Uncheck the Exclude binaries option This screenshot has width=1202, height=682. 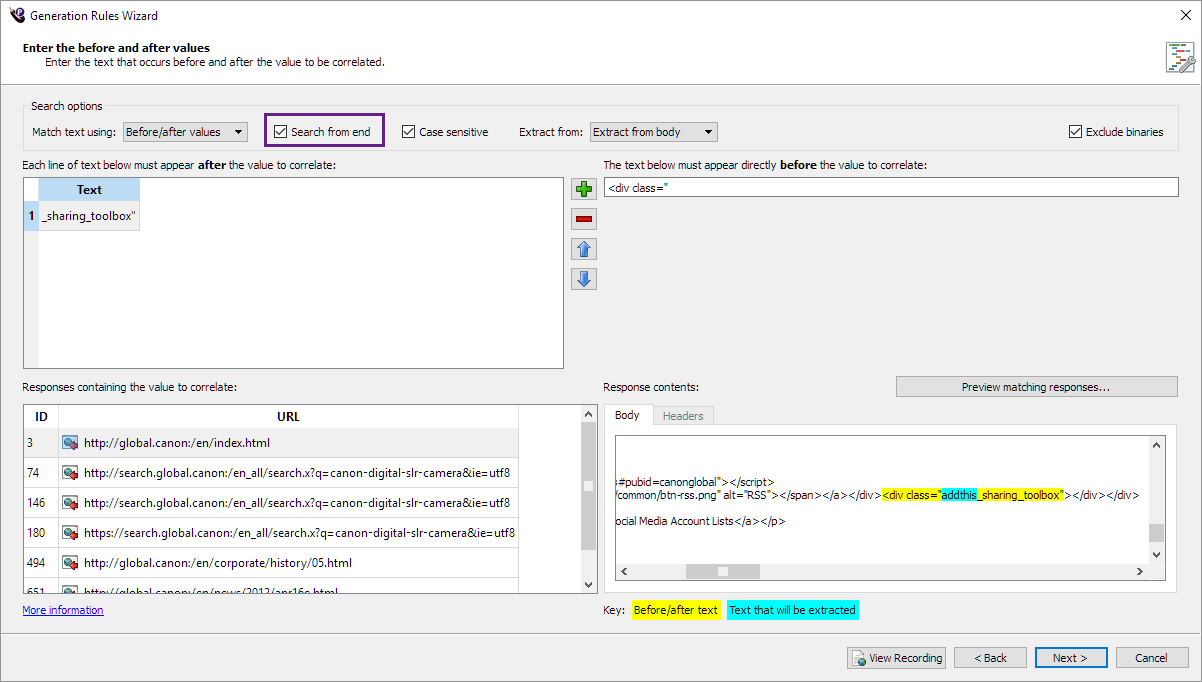coord(1075,132)
